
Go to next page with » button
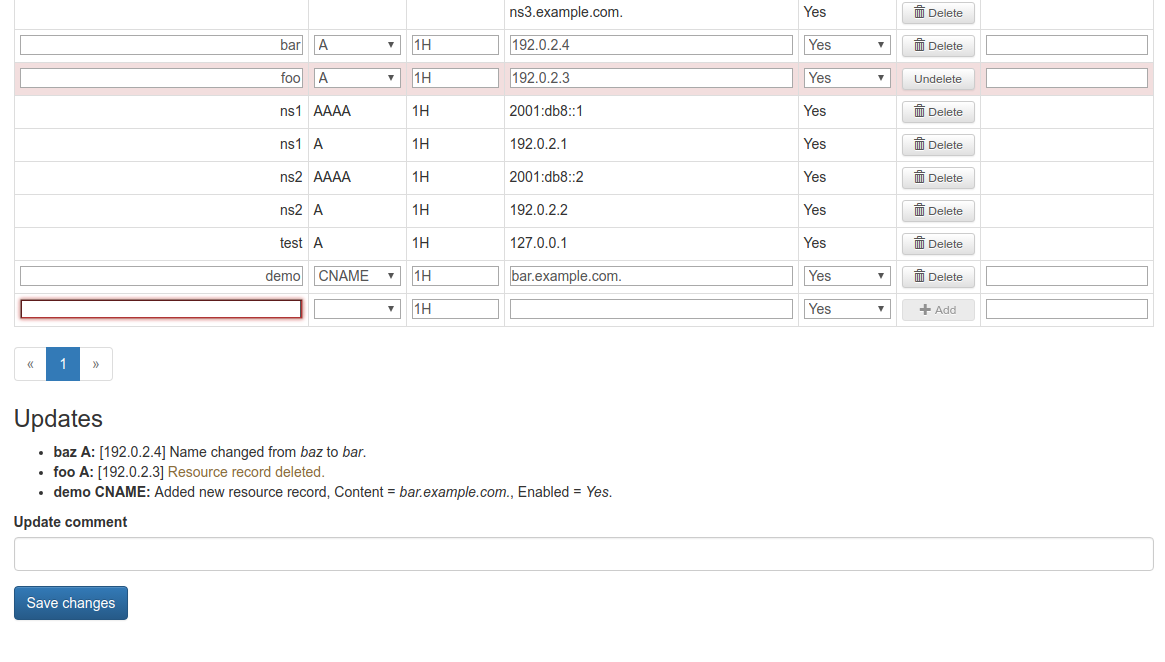(96, 364)
